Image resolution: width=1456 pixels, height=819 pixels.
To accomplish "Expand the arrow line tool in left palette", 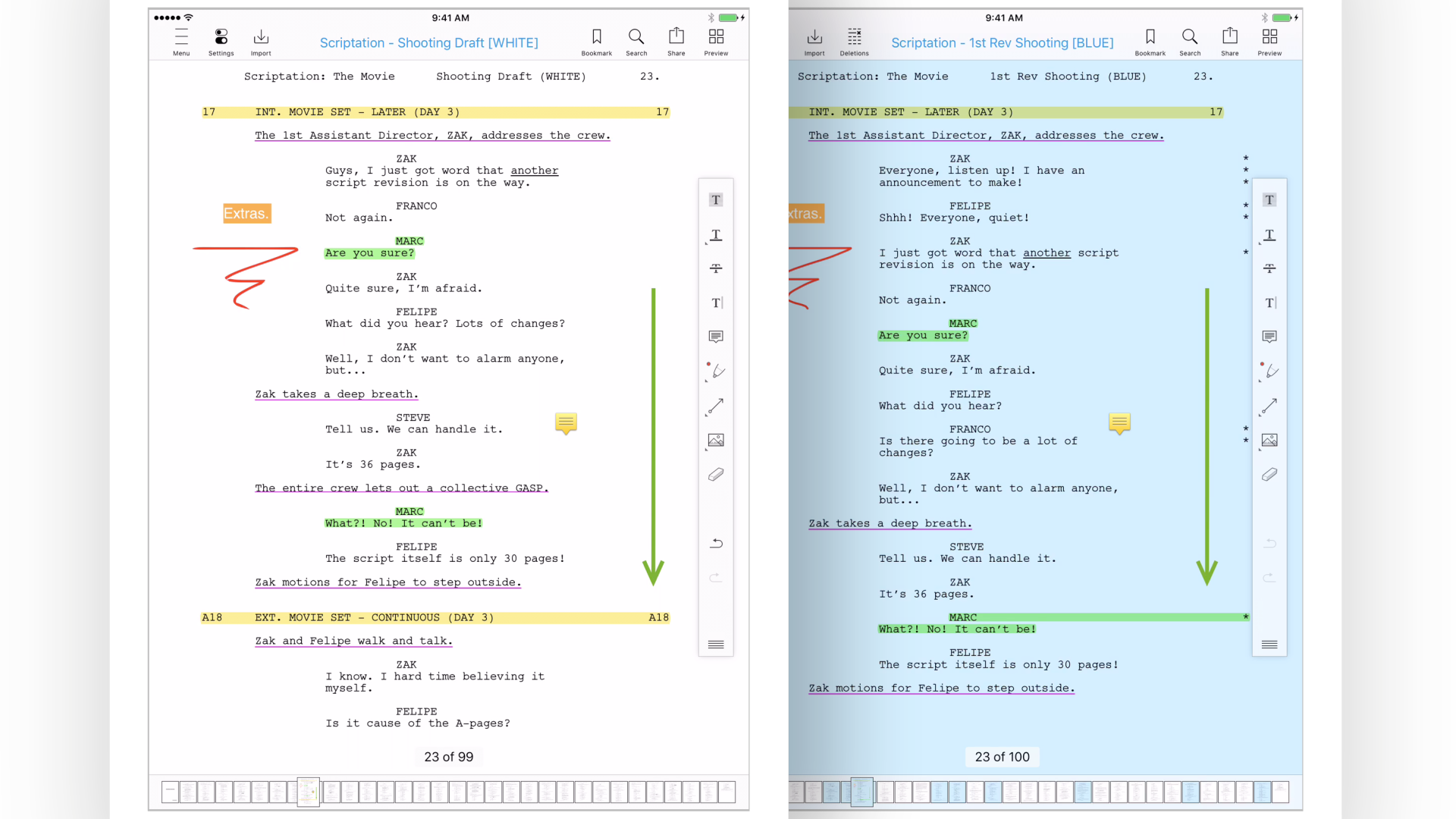I will pyautogui.click(x=716, y=406).
